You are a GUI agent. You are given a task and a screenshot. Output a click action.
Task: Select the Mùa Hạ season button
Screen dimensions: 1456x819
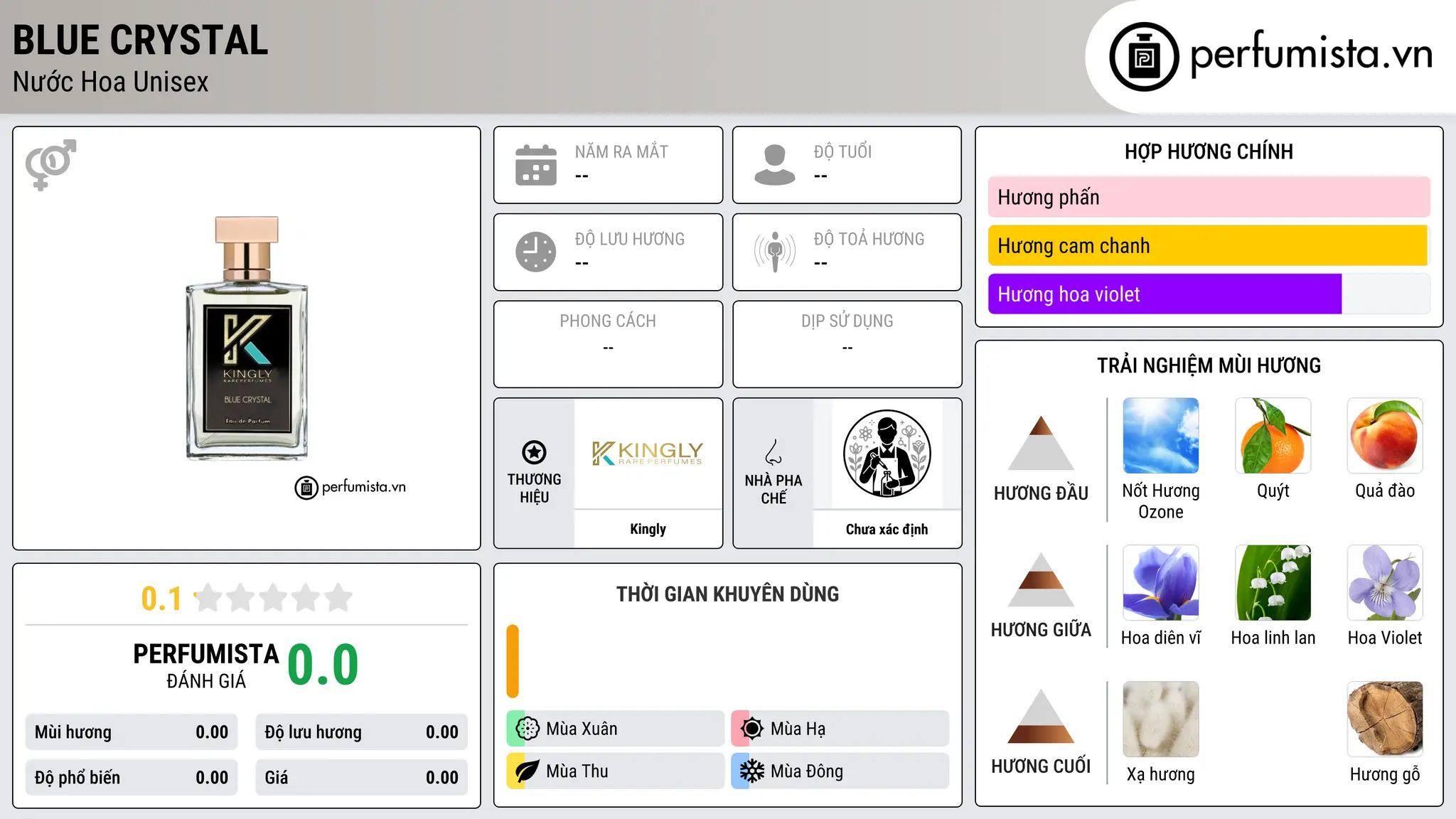840,729
